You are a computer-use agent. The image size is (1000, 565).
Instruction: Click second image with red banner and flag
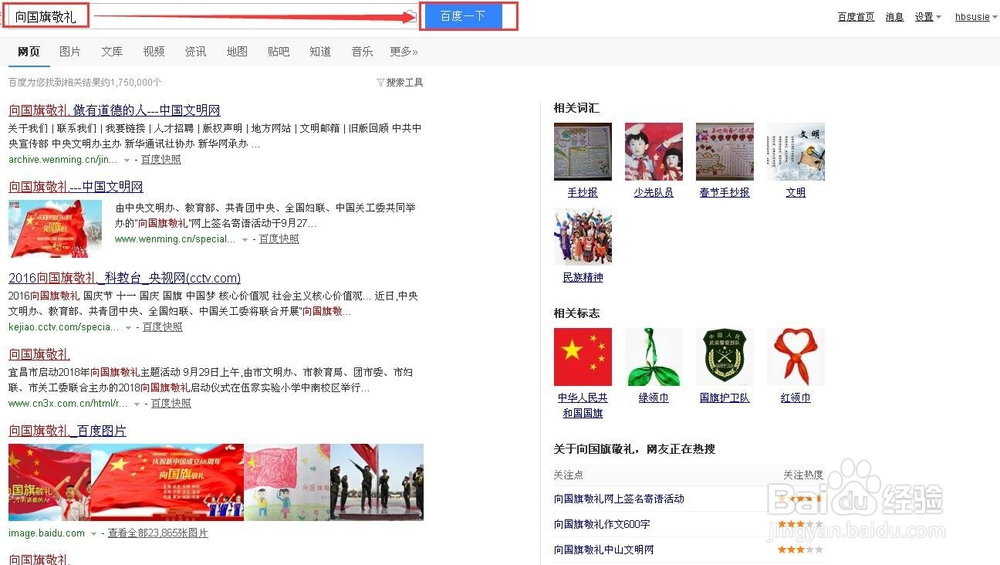click(x=167, y=482)
